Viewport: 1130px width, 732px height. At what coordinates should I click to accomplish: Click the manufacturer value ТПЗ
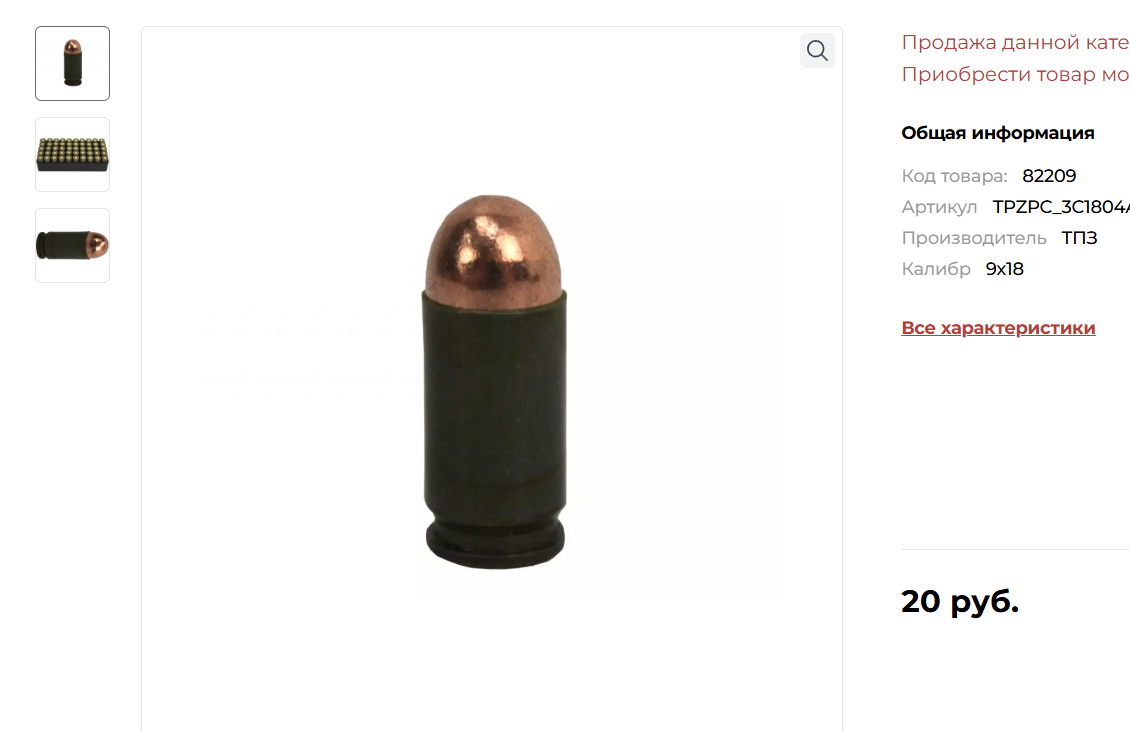click(x=1080, y=238)
